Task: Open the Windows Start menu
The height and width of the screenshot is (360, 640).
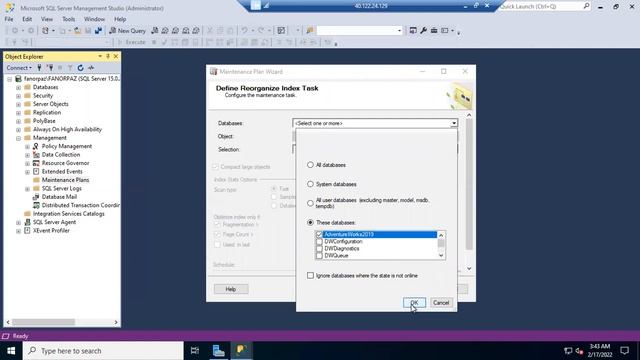Action: 11,351
